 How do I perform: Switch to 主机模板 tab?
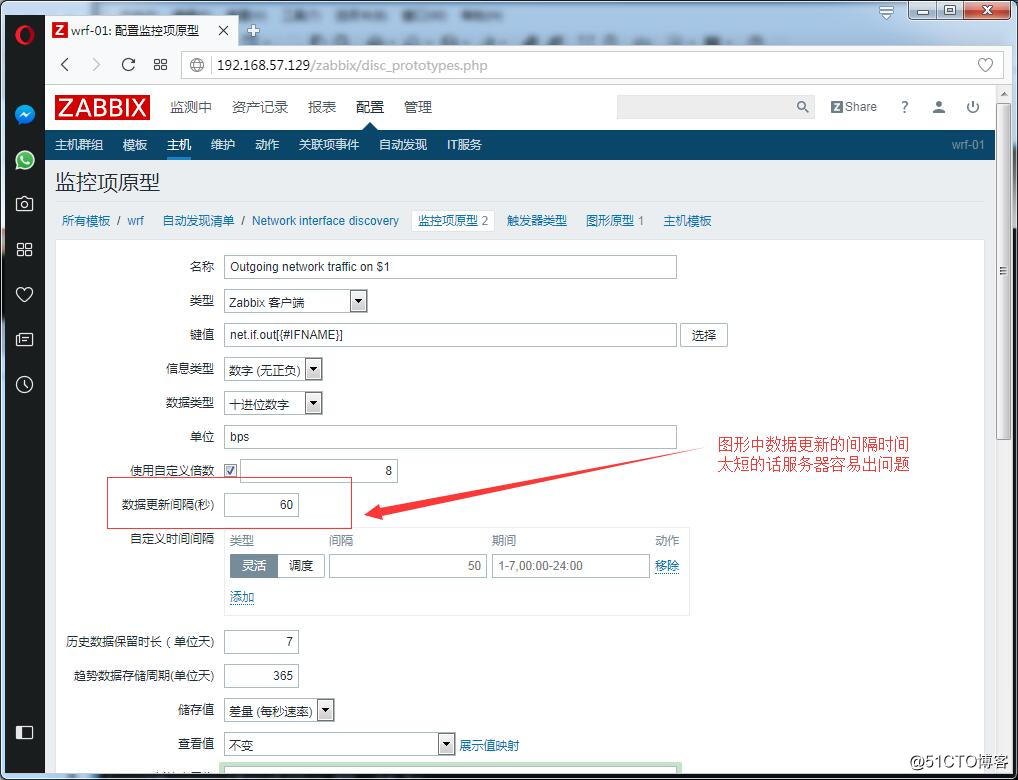(688, 221)
